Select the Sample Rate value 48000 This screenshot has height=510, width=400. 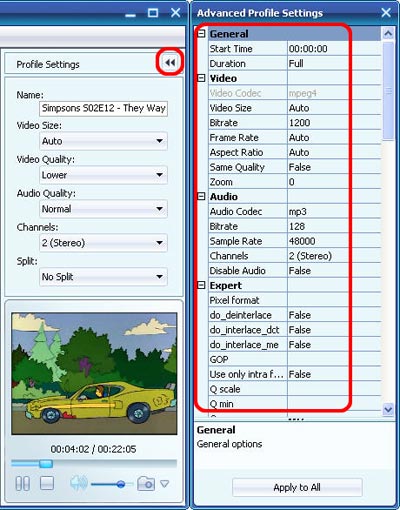(x=302, y=241)
